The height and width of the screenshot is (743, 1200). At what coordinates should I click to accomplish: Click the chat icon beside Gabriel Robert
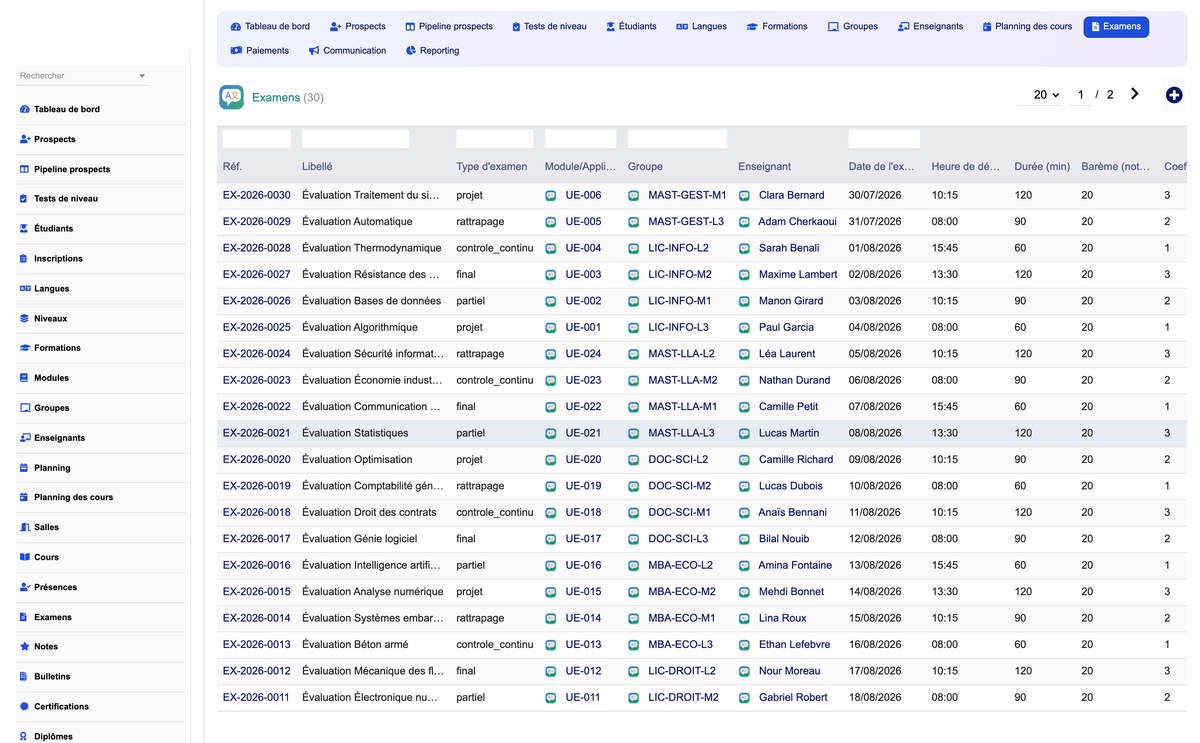click(744, 697)
